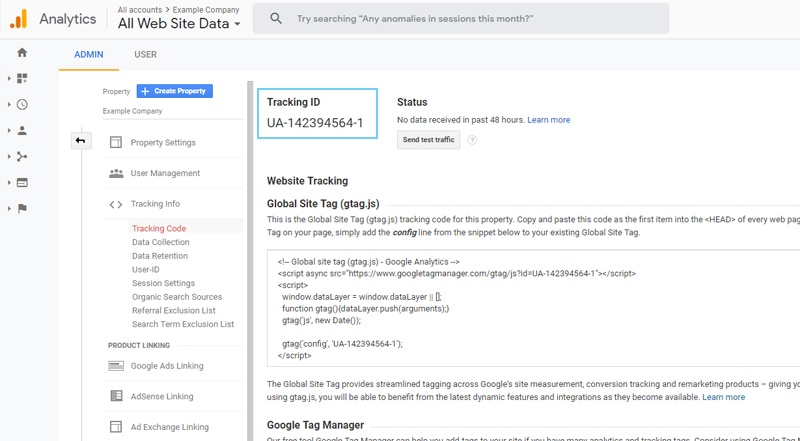Viewport: 800px width, 441px height.
Task: Open AdSense Linking
Action: 162,397
